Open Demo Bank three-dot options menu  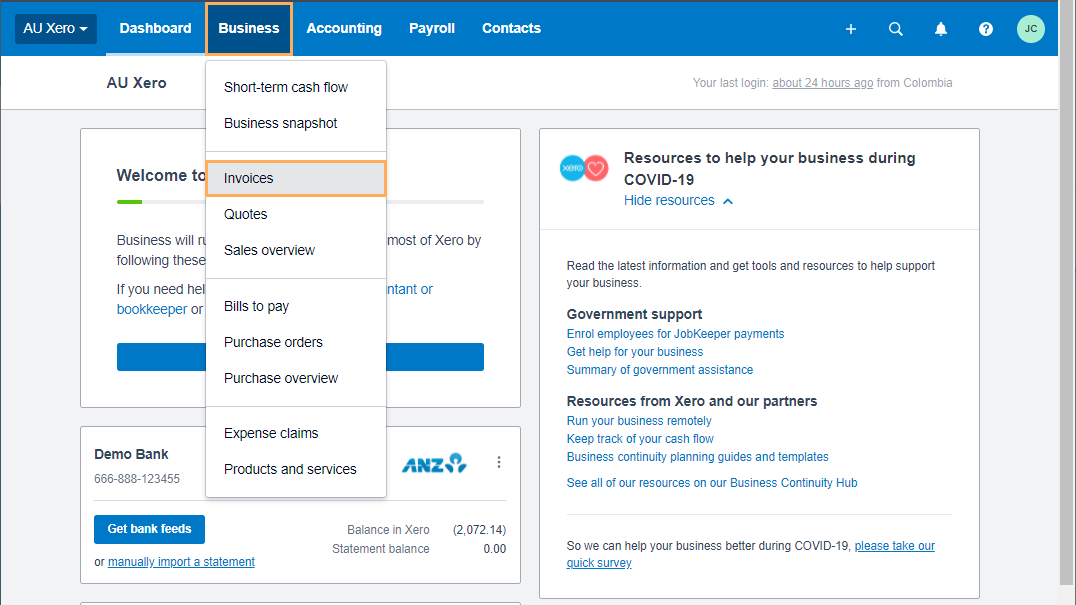click(499, 462)
